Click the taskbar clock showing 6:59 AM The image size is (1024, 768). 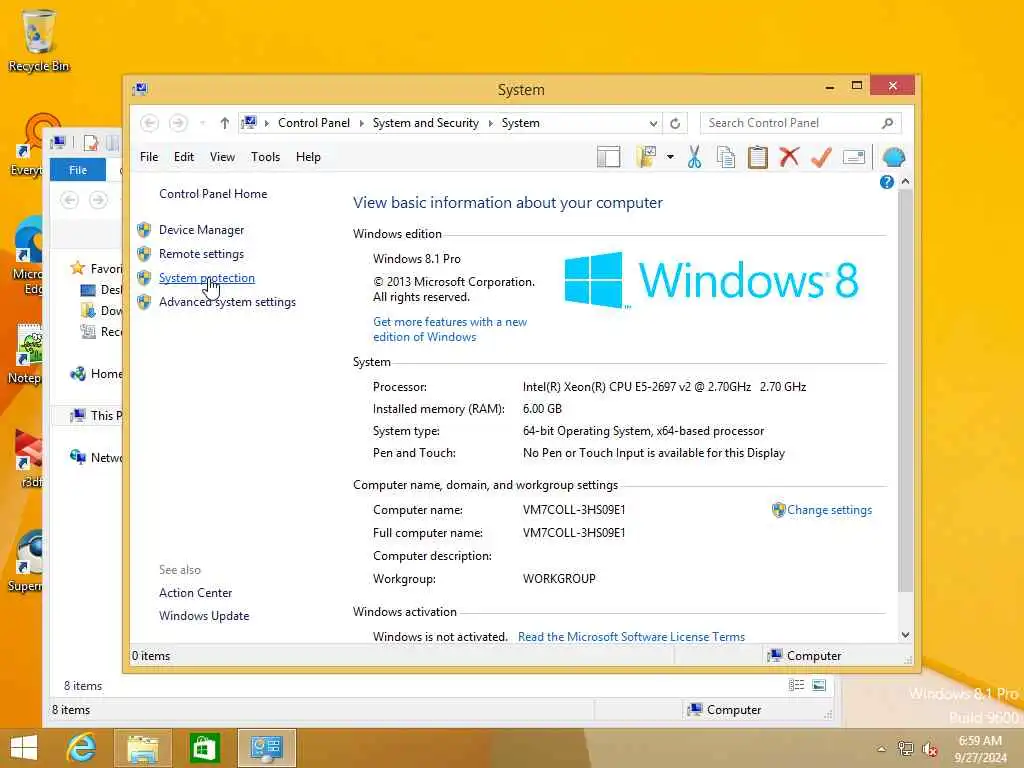(980, 749)
